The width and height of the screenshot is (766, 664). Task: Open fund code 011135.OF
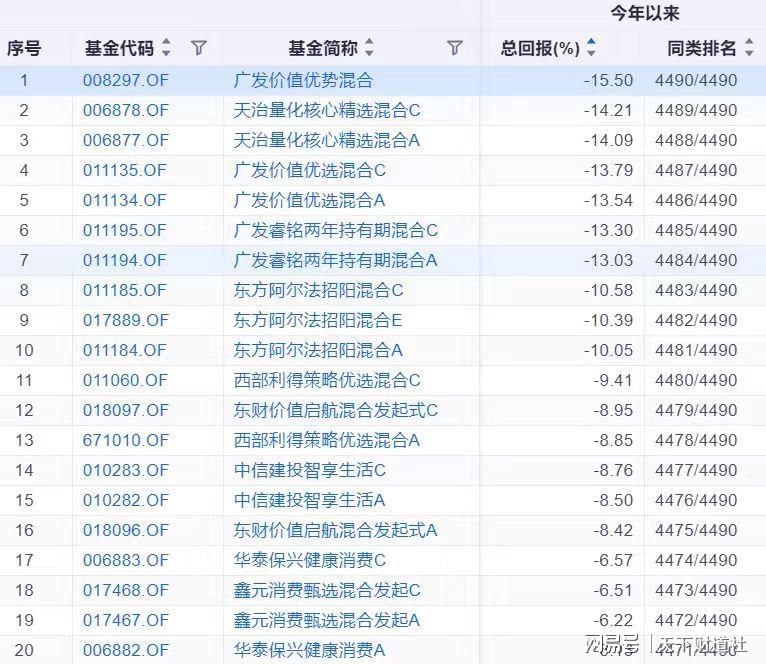point(125,171)
